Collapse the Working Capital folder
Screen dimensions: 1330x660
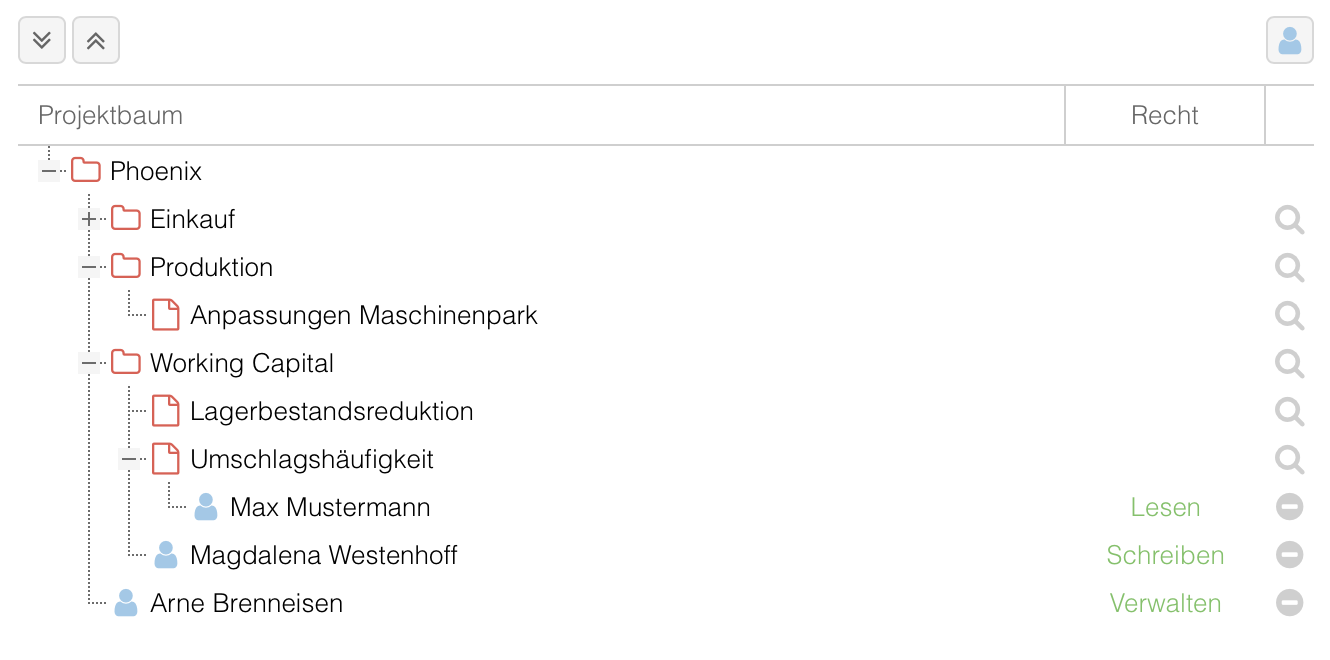(x=89, y=363)
